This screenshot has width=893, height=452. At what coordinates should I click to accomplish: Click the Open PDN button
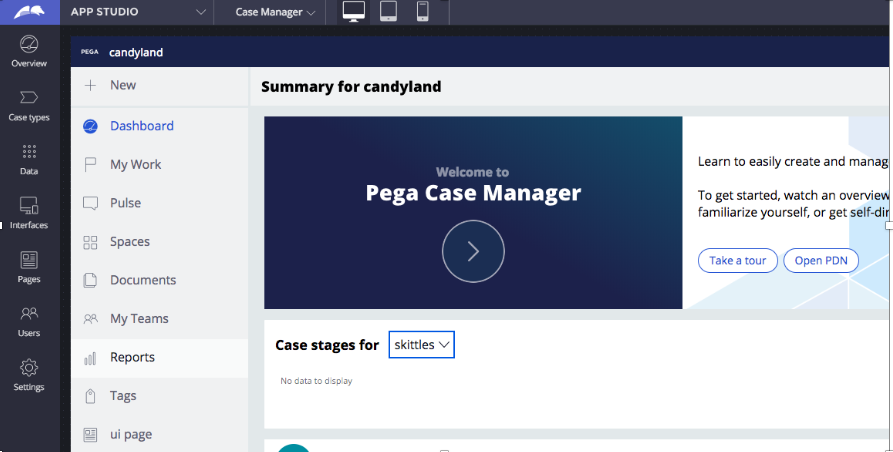tap(821, 261)
